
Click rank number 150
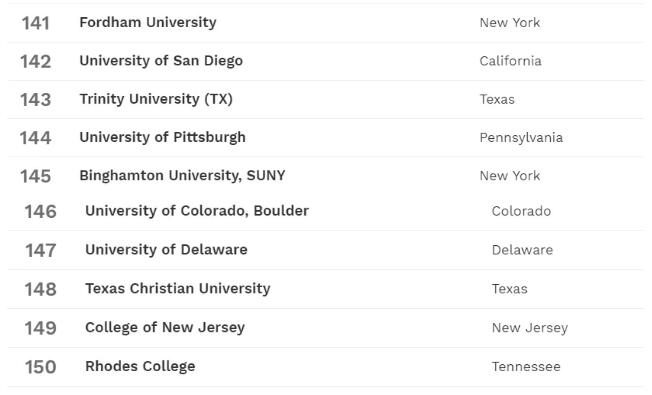(40, 367)
